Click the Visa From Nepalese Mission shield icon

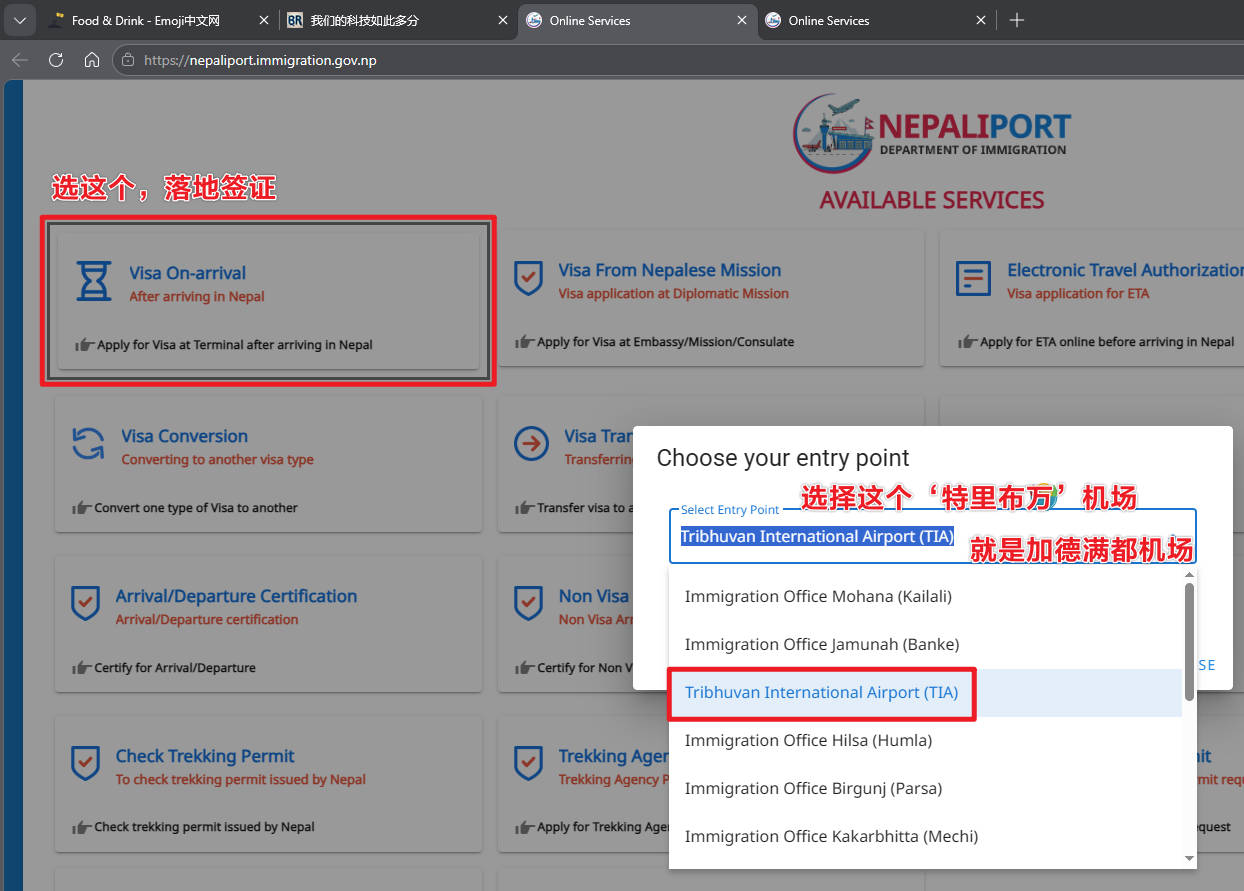(528, 279)
